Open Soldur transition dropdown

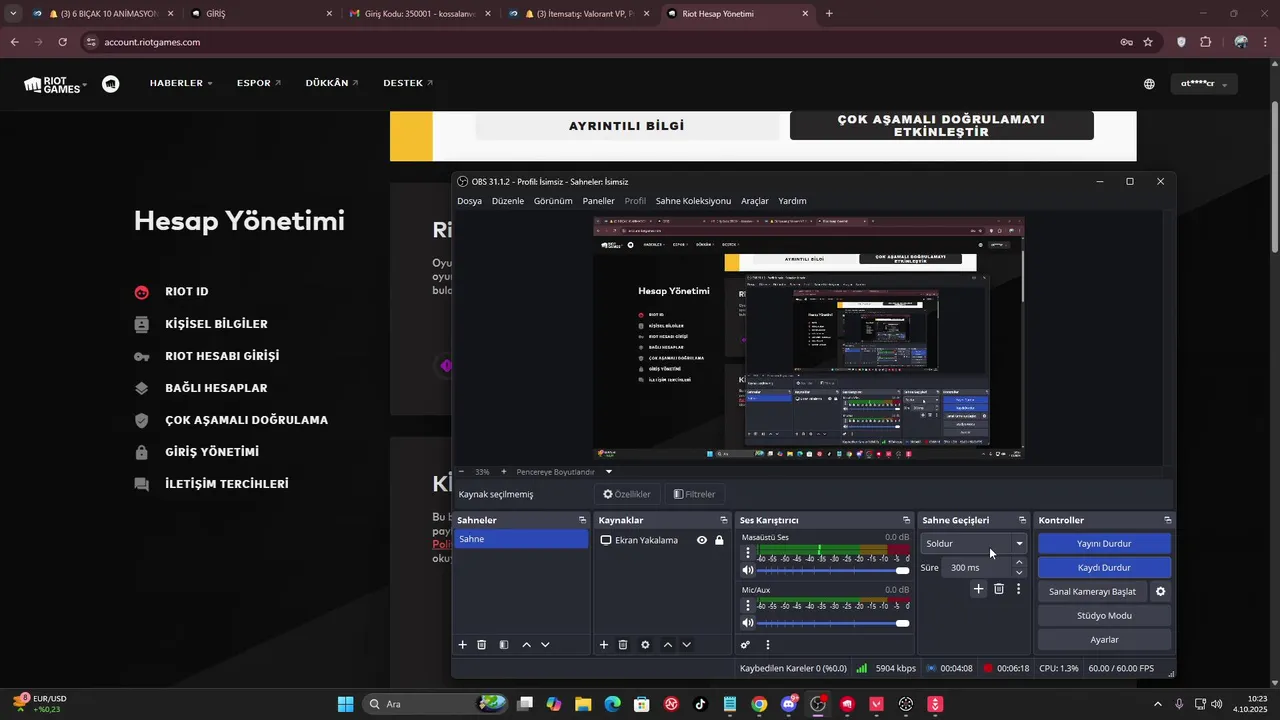click(x=975, y=544)
